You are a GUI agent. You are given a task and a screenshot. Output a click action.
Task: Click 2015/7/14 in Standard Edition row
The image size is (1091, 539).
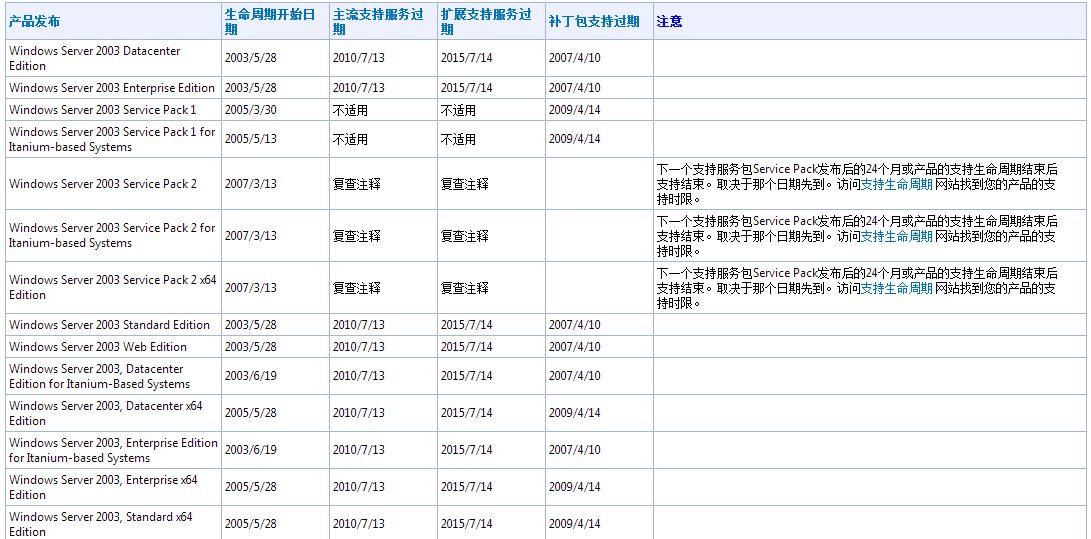[466, 325]
